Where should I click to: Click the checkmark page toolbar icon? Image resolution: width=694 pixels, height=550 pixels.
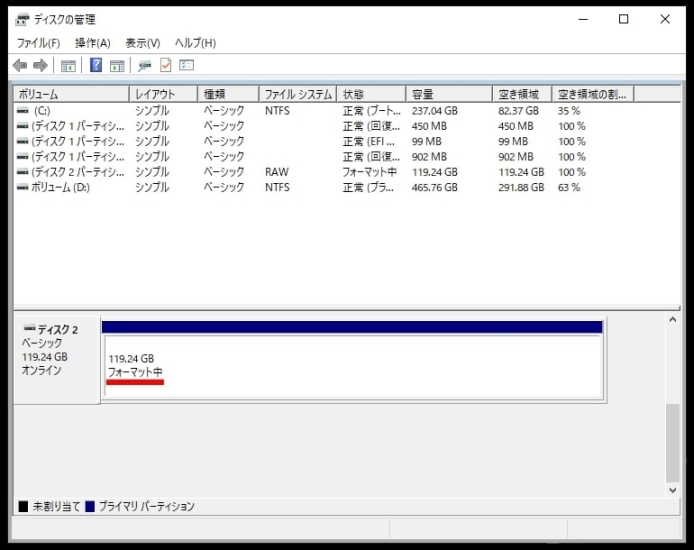coord(166,65)
